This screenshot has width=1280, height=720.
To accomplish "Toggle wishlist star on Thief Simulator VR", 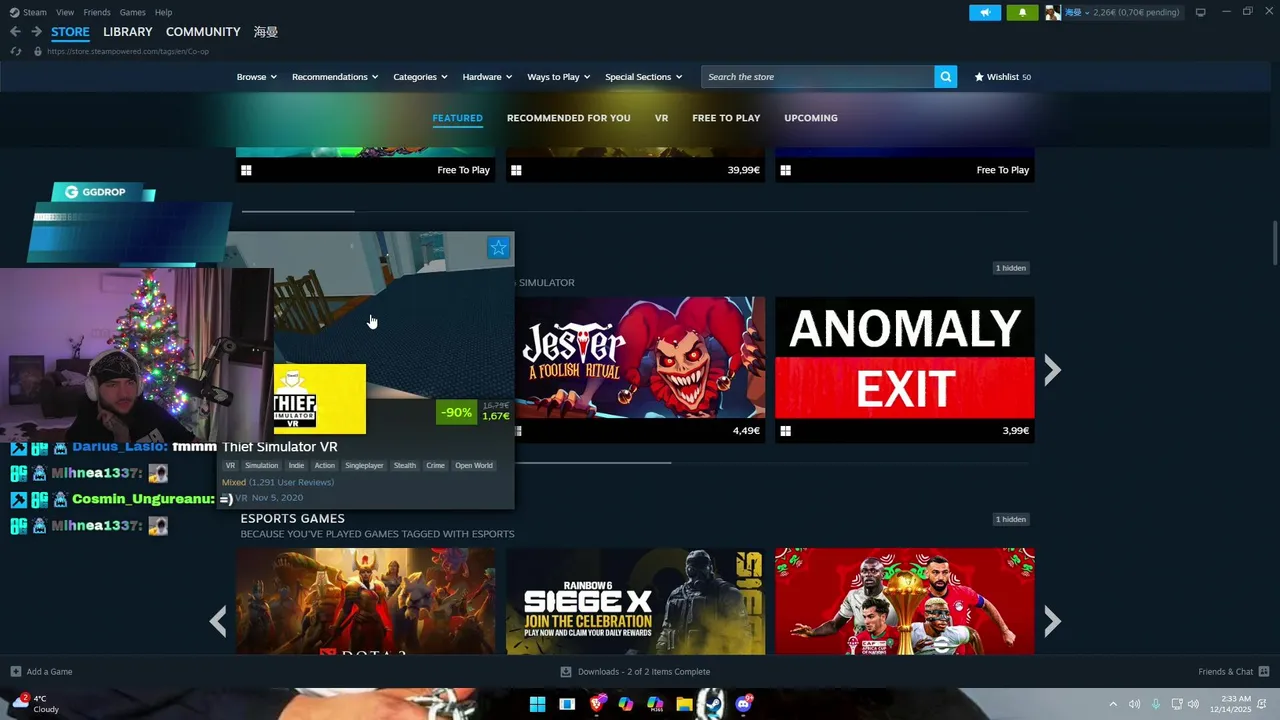I will (x=498, y=247).
